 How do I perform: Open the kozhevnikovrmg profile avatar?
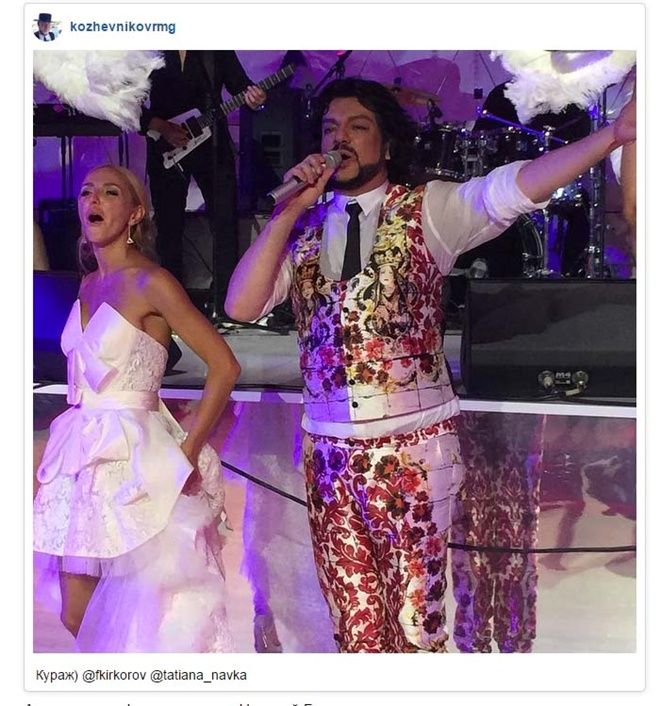coord(46,27)
